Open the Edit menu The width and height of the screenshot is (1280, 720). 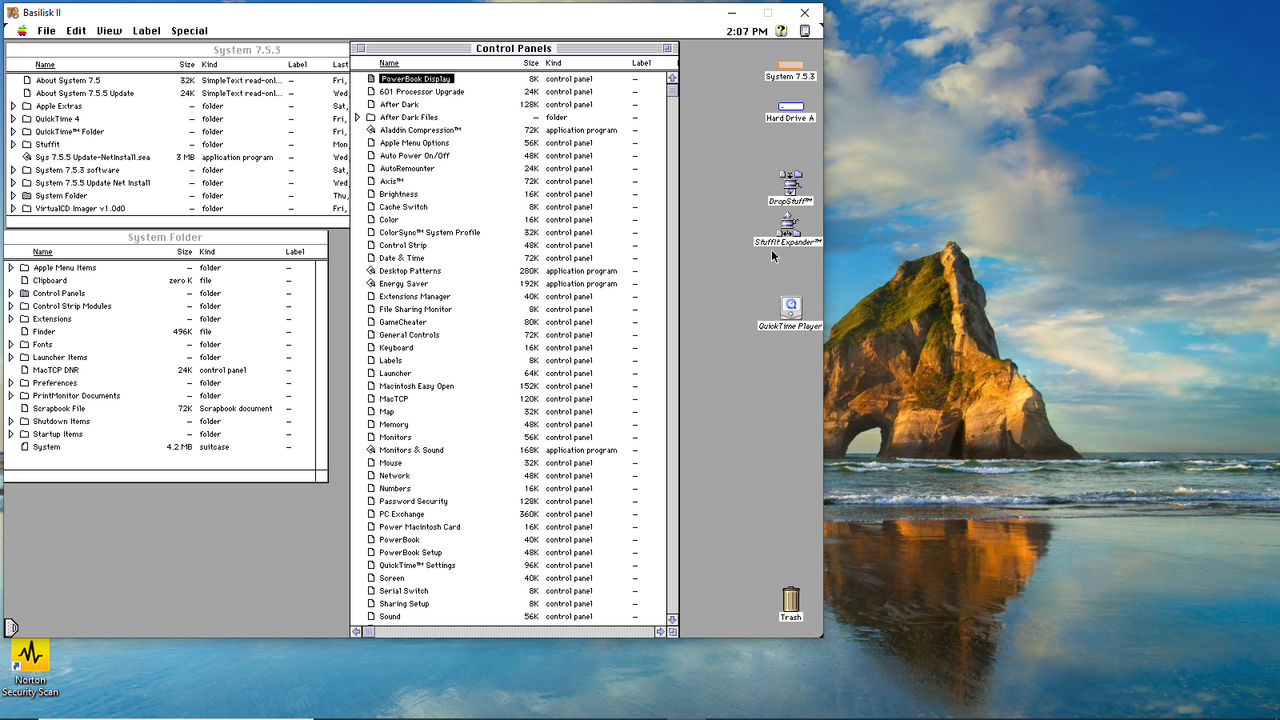point(76,31)
